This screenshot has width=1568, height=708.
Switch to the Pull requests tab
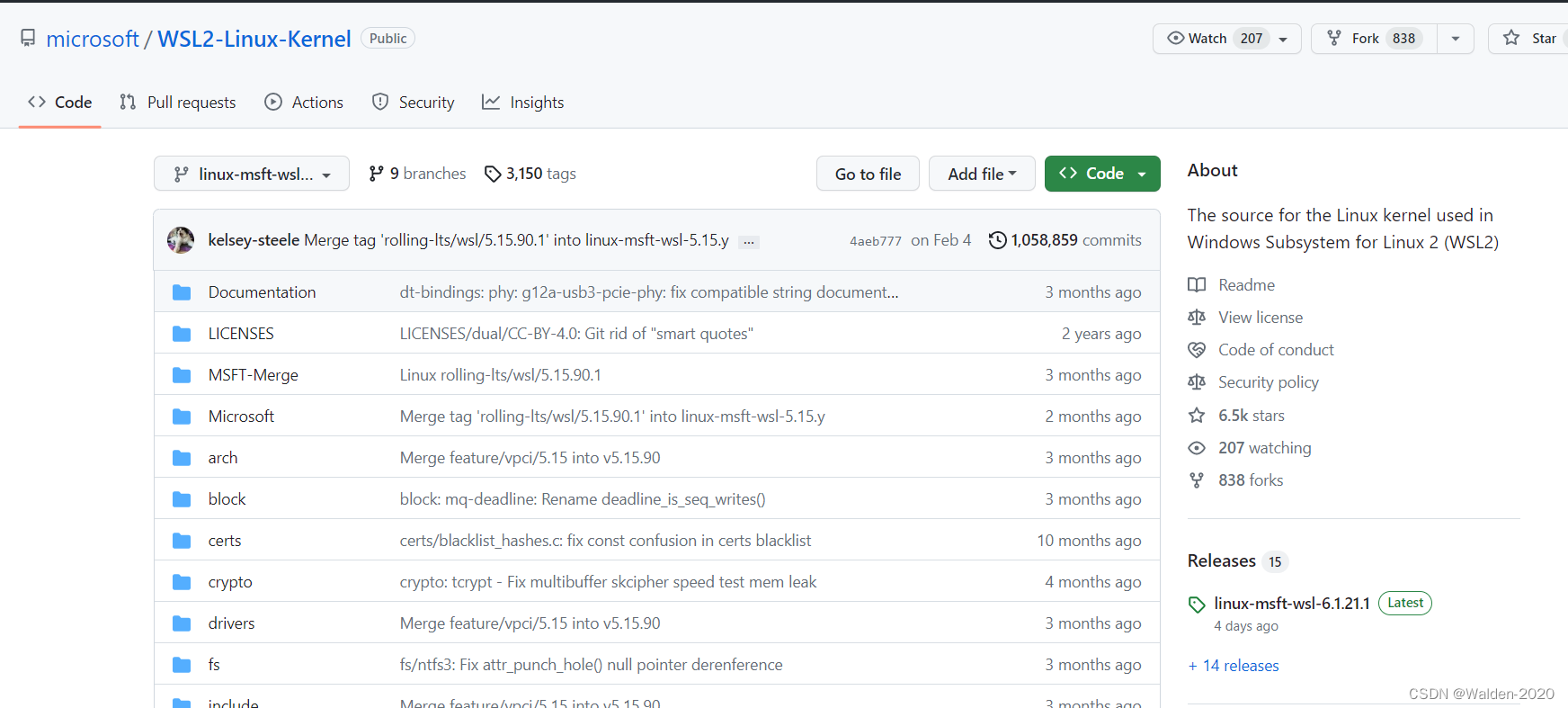(x=178, y=103)
